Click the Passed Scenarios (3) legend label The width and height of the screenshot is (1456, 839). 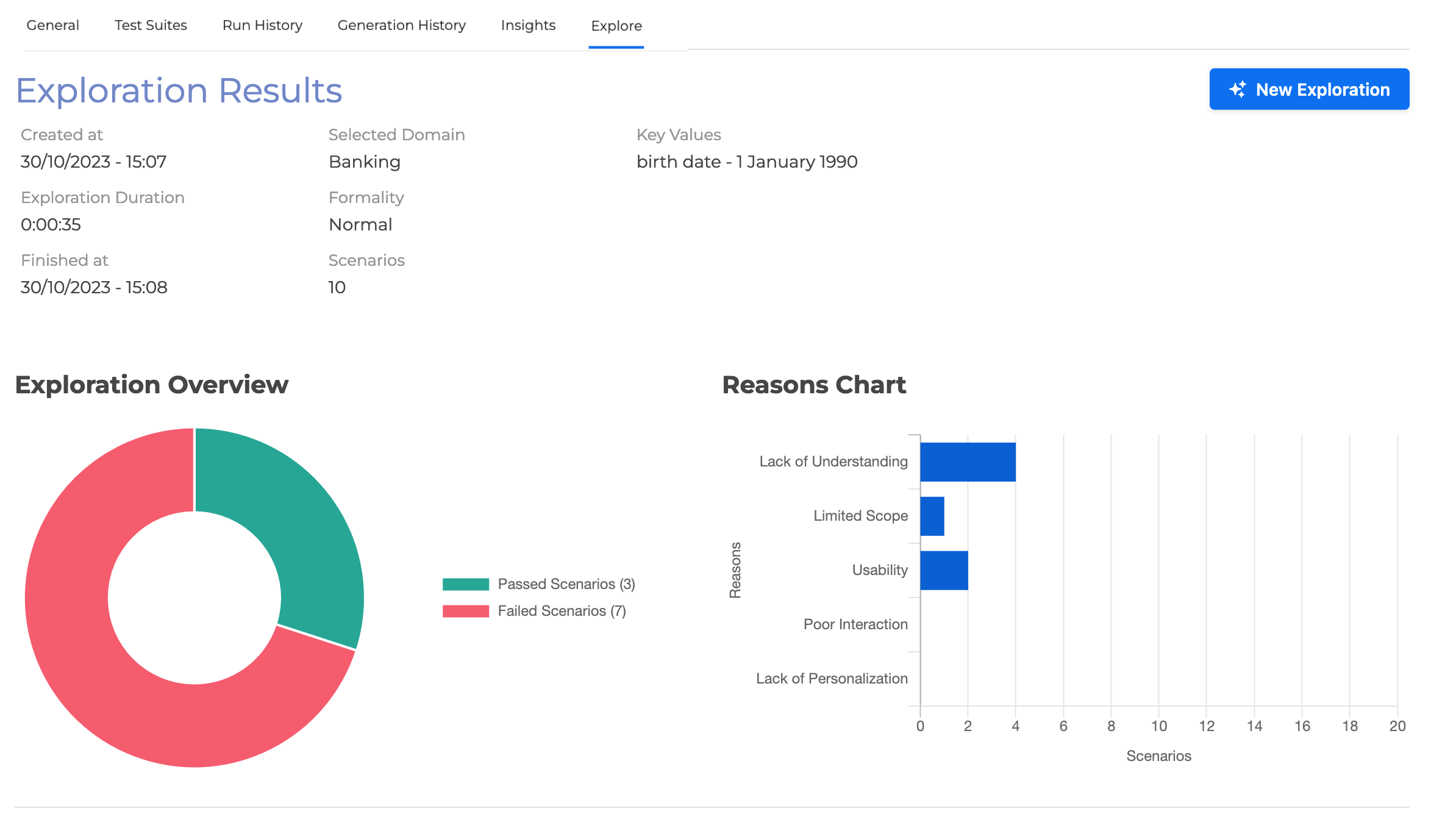(x=566, y=584)
